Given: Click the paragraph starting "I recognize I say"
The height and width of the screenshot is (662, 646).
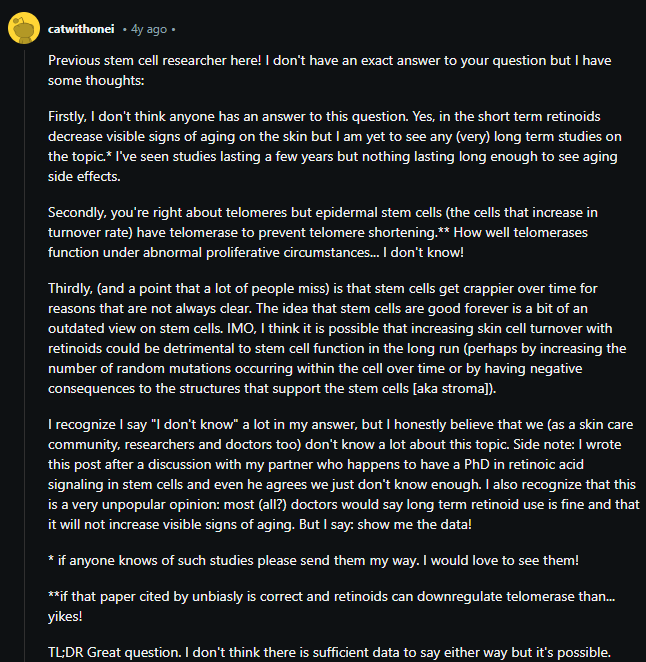Looking at the screenshot, I should (x=344, y=474).
